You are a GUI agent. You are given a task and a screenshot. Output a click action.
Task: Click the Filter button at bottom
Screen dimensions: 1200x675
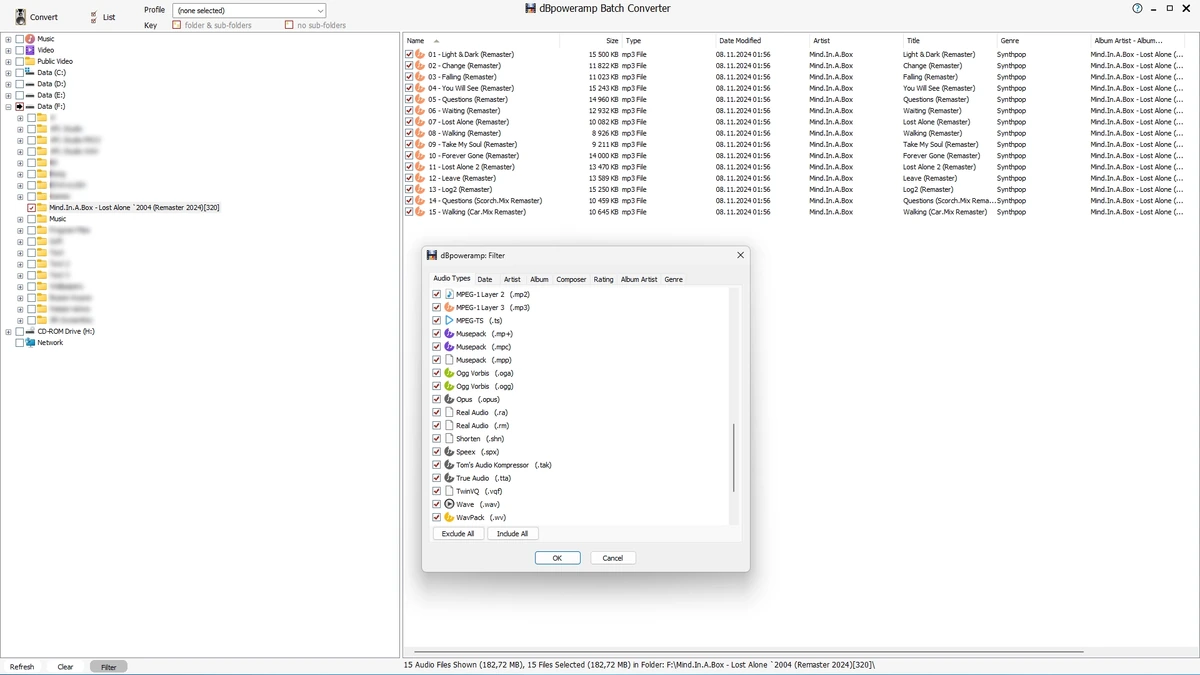(108, 666)
